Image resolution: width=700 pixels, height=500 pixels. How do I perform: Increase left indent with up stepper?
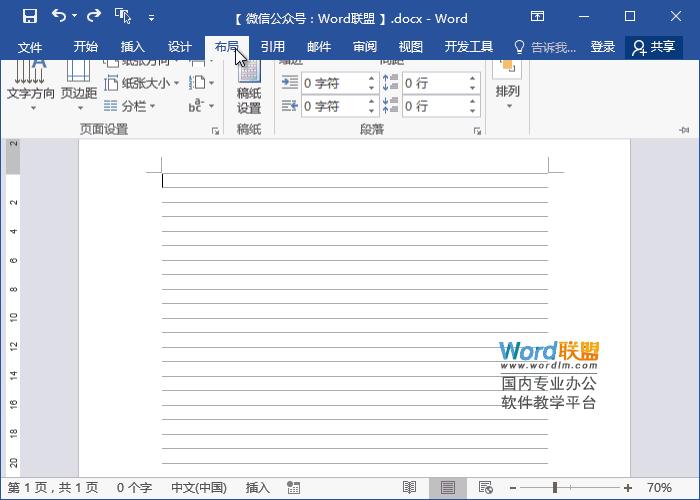371,79
